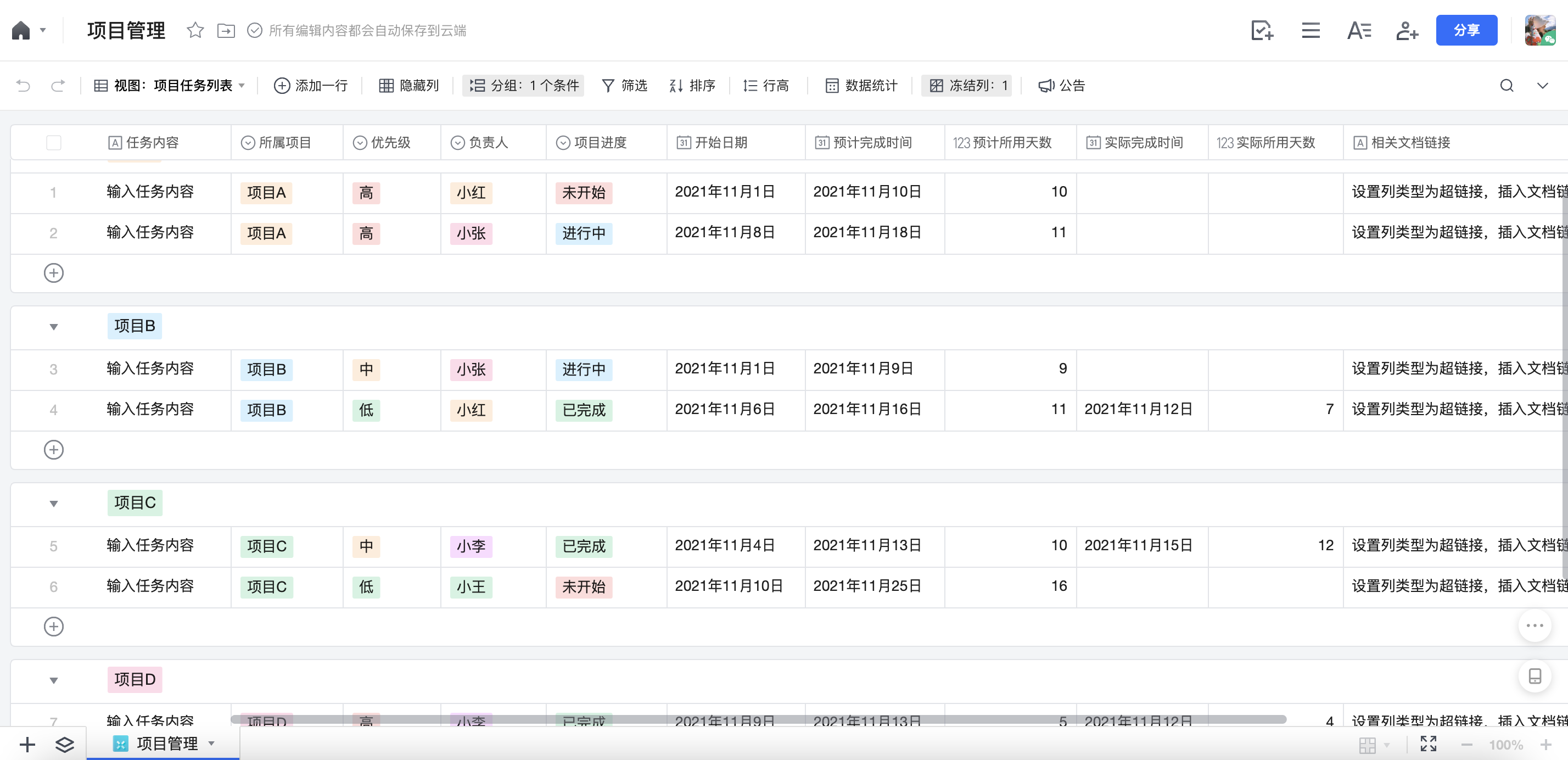
Task: Open the hamburger menu in the top right
Action: pos(1311,30)
